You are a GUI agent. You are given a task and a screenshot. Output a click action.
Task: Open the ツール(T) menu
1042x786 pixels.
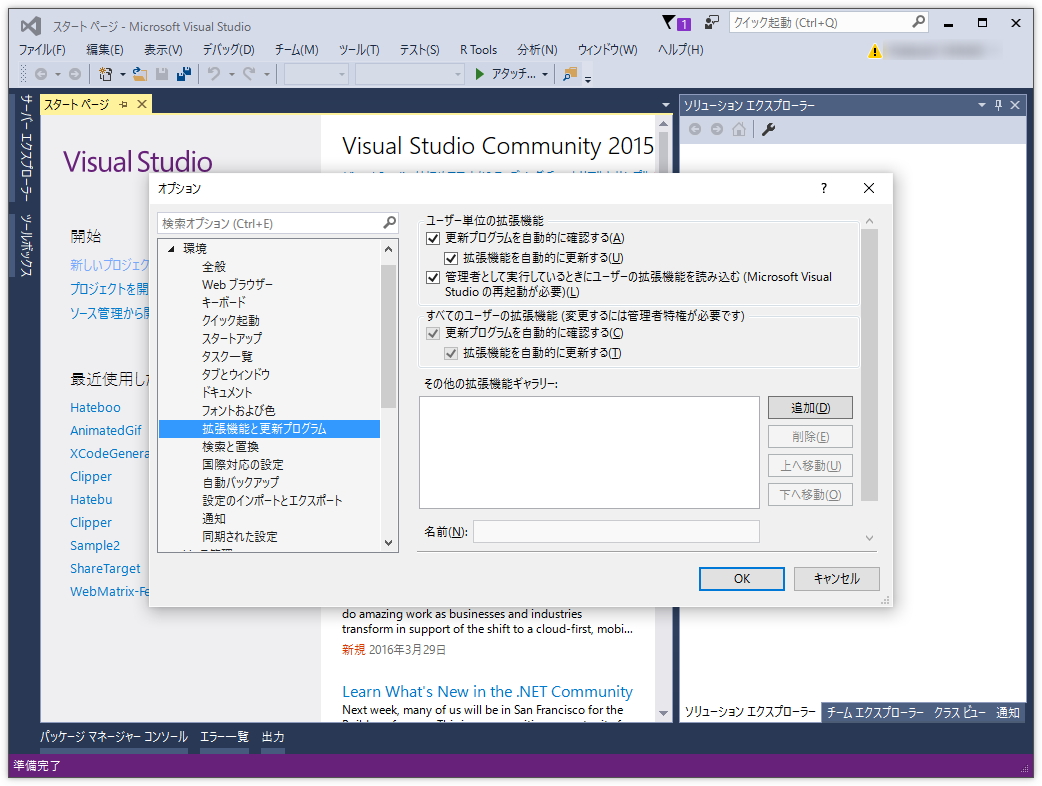tap(359, 50)
